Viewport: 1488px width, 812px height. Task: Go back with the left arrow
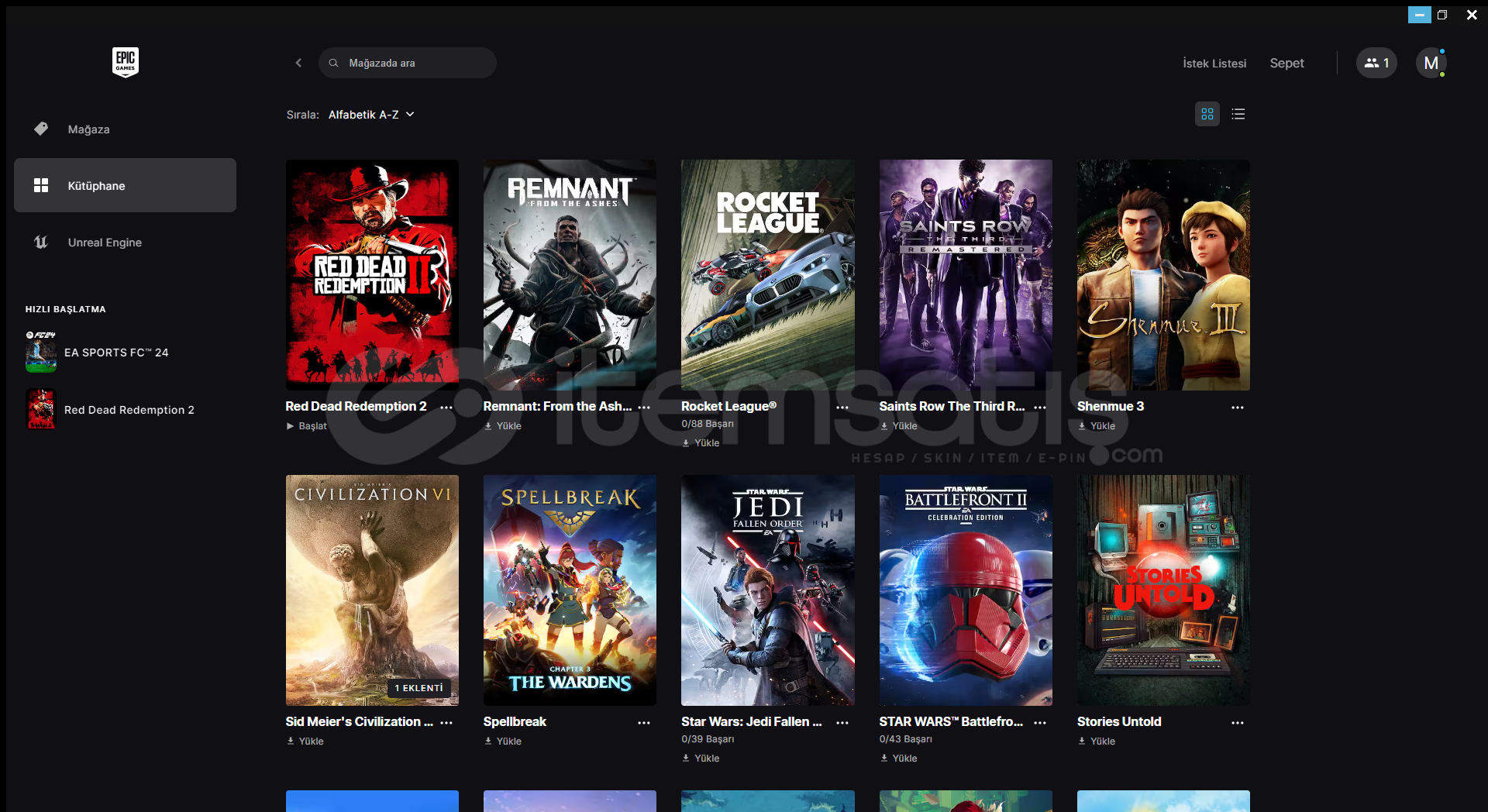click(298, 63)
